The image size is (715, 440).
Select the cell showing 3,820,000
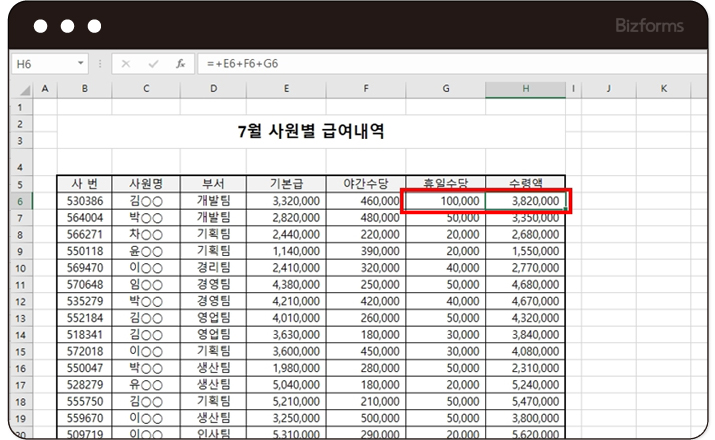click(x=526, y=201)
